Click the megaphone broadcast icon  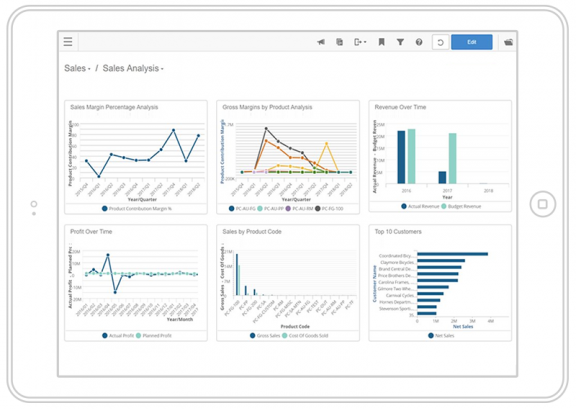(x=321, y=42)
